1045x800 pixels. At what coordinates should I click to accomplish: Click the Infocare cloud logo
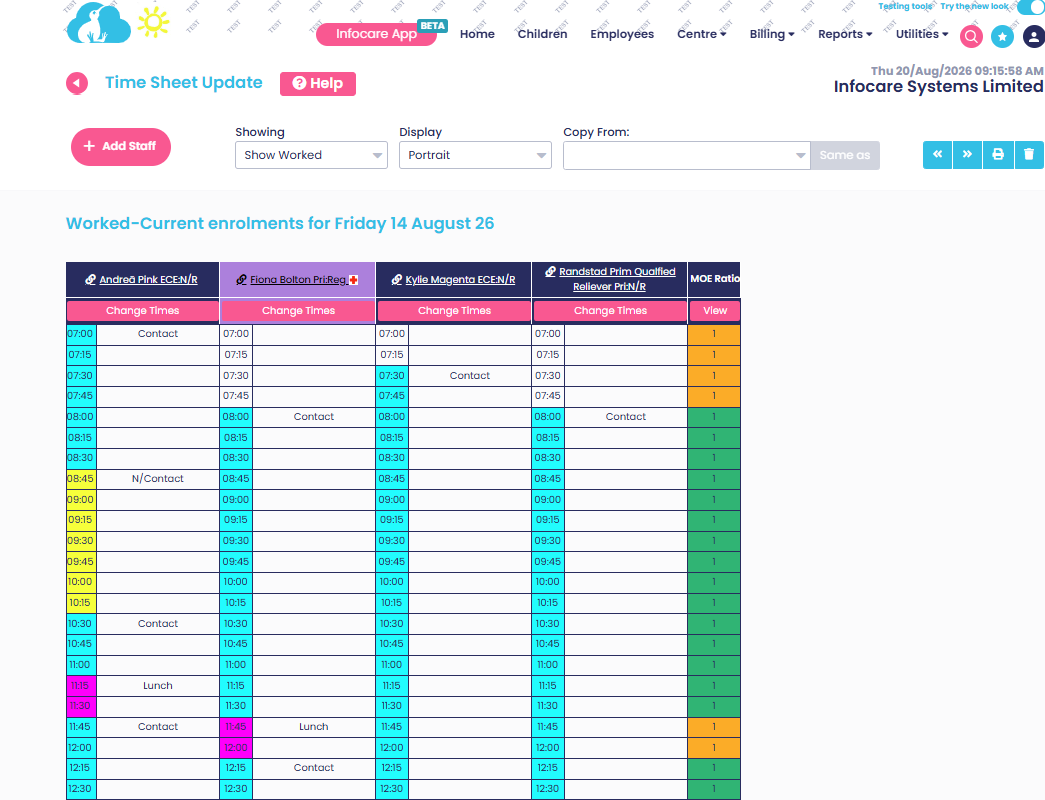coord(99,23)
